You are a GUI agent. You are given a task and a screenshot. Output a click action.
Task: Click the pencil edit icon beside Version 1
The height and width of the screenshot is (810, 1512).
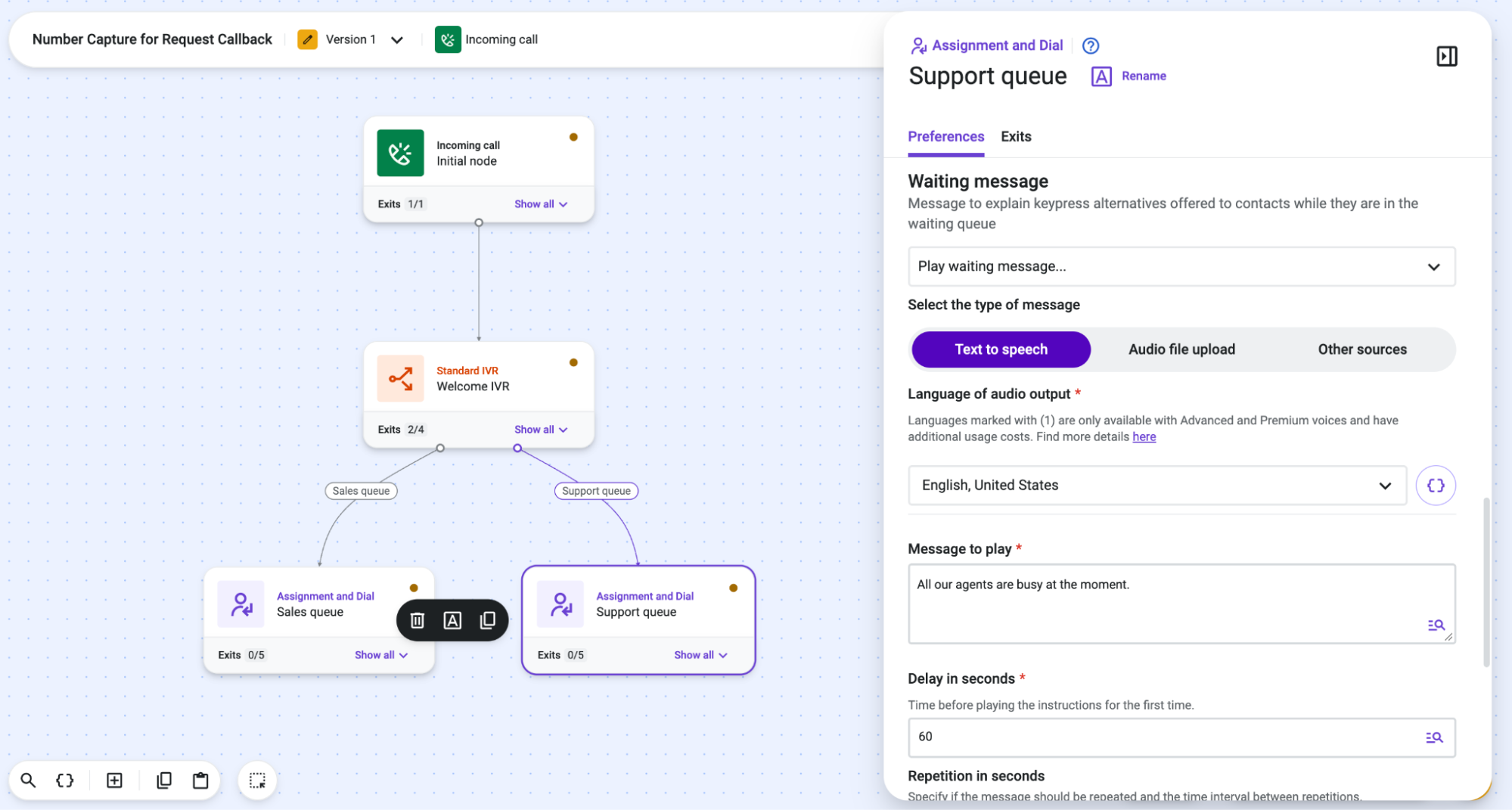point(307,39)
